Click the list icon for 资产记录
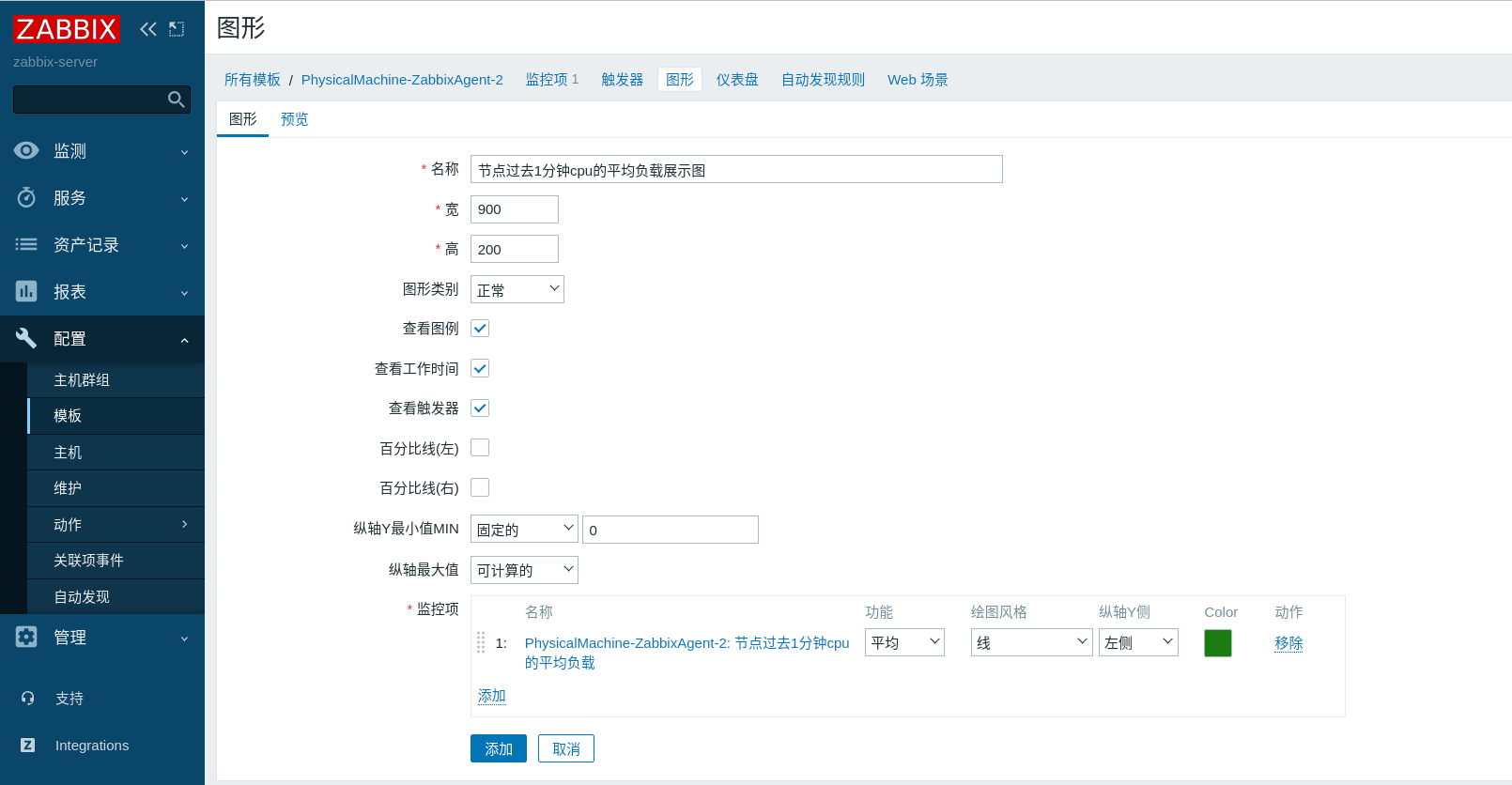Image resolution: width=1512 pixels, height=785 pixels. (x=26, y=244)
